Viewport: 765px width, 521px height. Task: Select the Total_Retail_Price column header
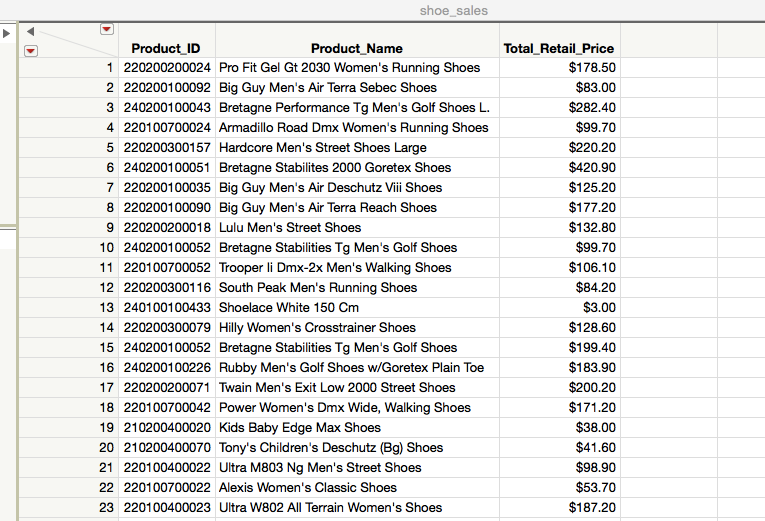tap(559, 48)
